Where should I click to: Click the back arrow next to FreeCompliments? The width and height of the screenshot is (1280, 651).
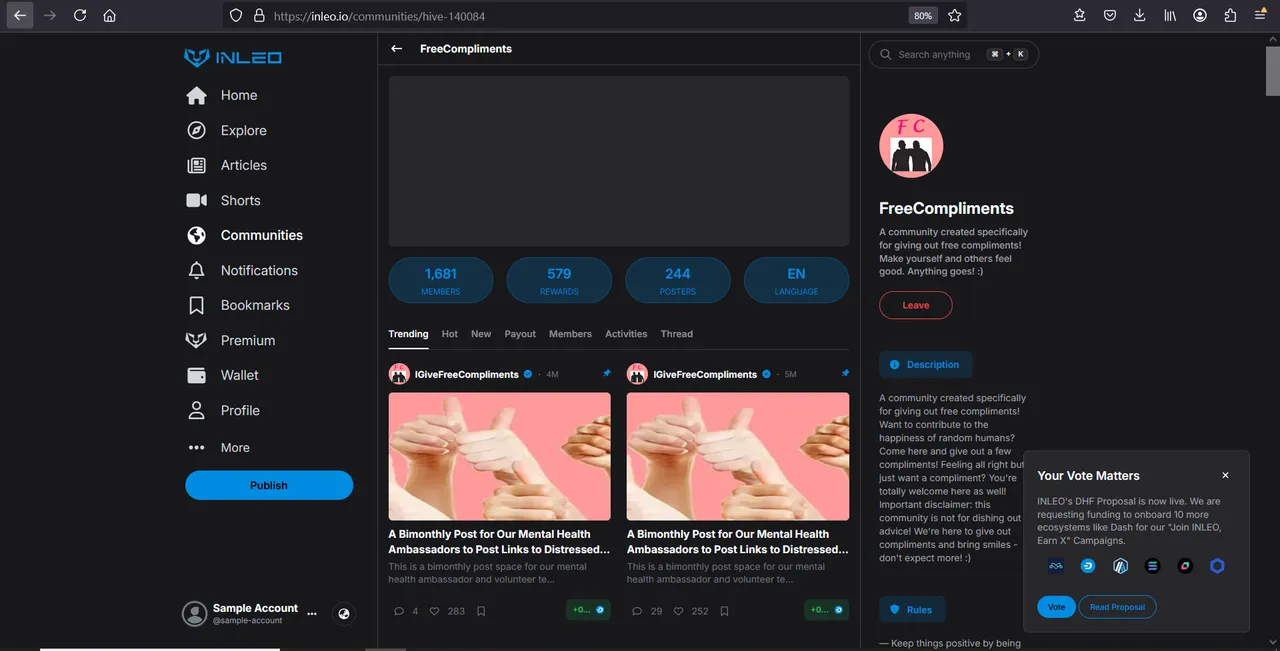click(x=397, y=48)
